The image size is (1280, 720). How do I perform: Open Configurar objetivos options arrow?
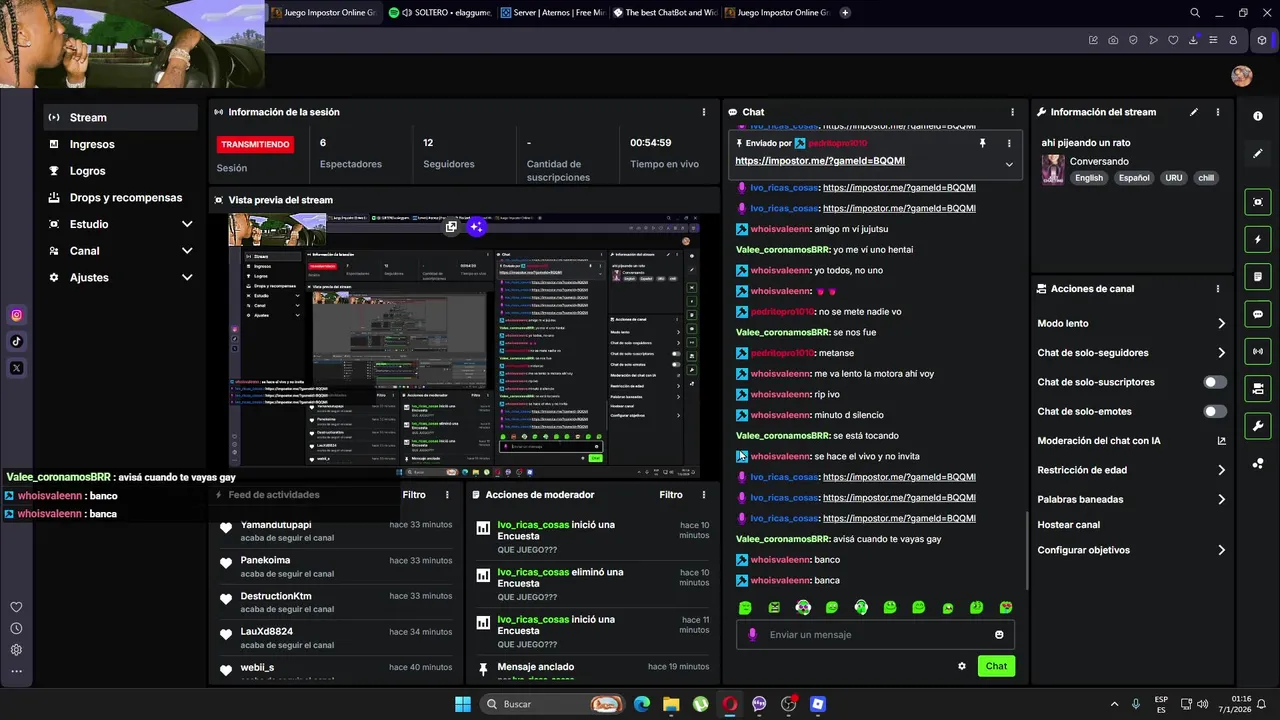(1221, 550)
